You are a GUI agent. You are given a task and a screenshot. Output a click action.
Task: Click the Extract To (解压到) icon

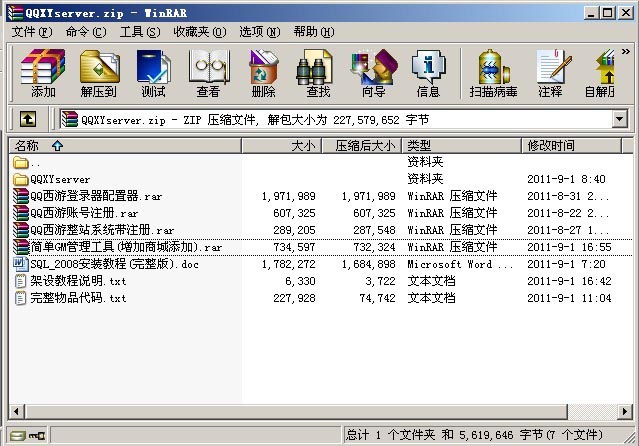pyautogui.click(x=98, y=73)
